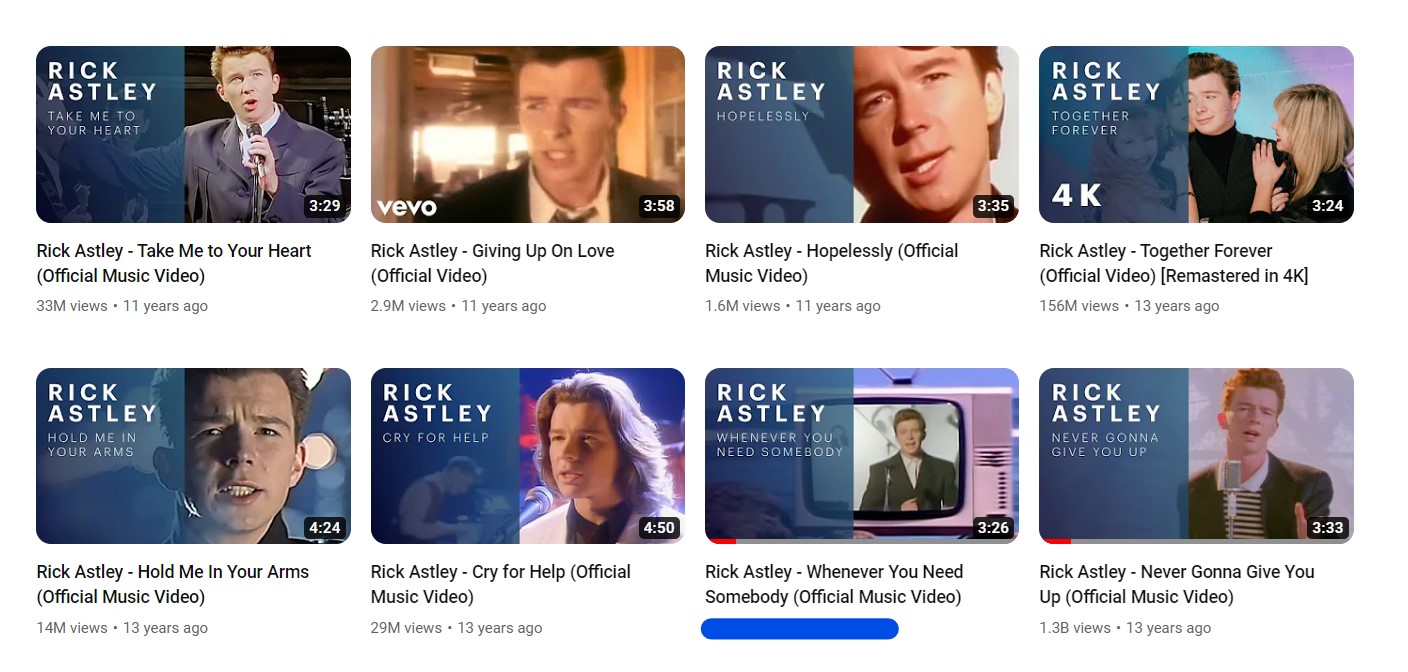Viewport: 1408px width, 672px height.
Task: Click the Giving Up On Love title link
Action: tap(492, 263)
